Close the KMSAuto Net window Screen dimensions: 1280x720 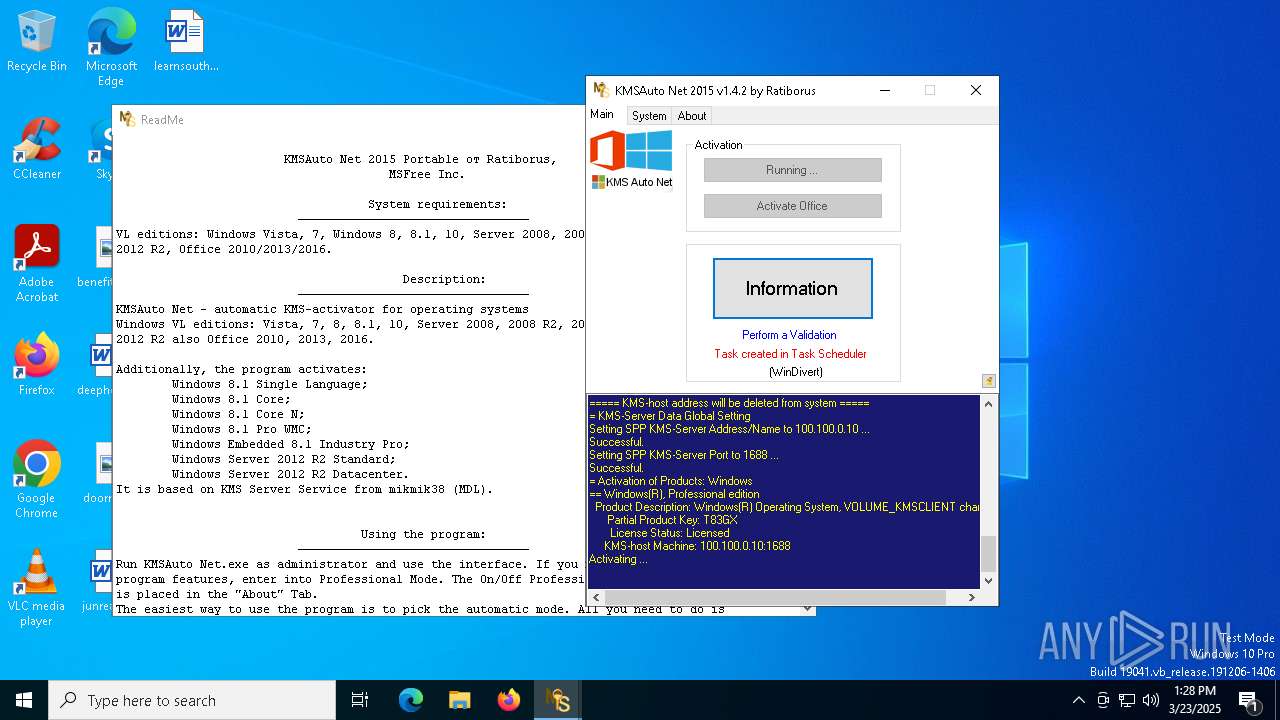tap(976, 90)
